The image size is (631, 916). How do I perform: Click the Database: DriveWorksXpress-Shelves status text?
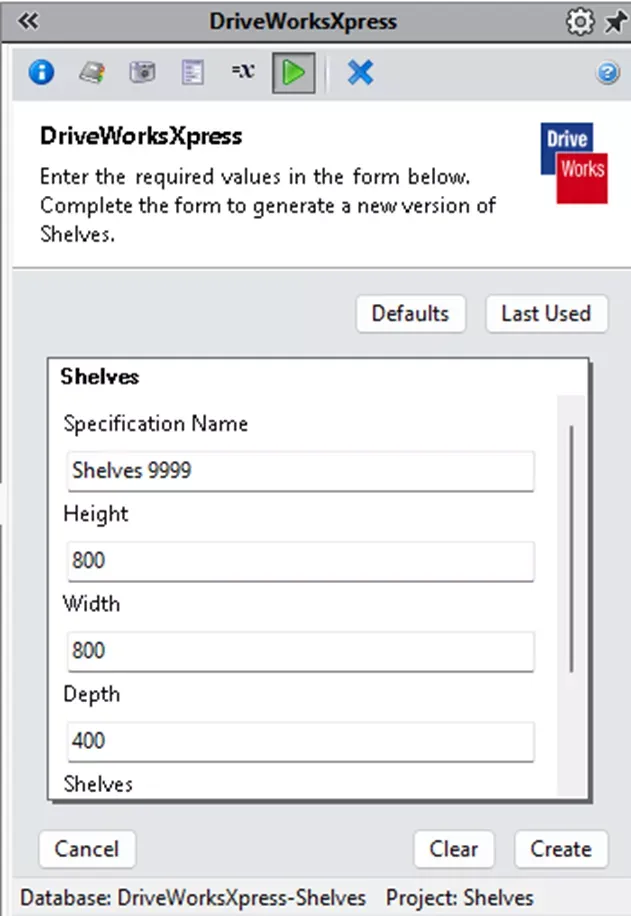(193, 898)
